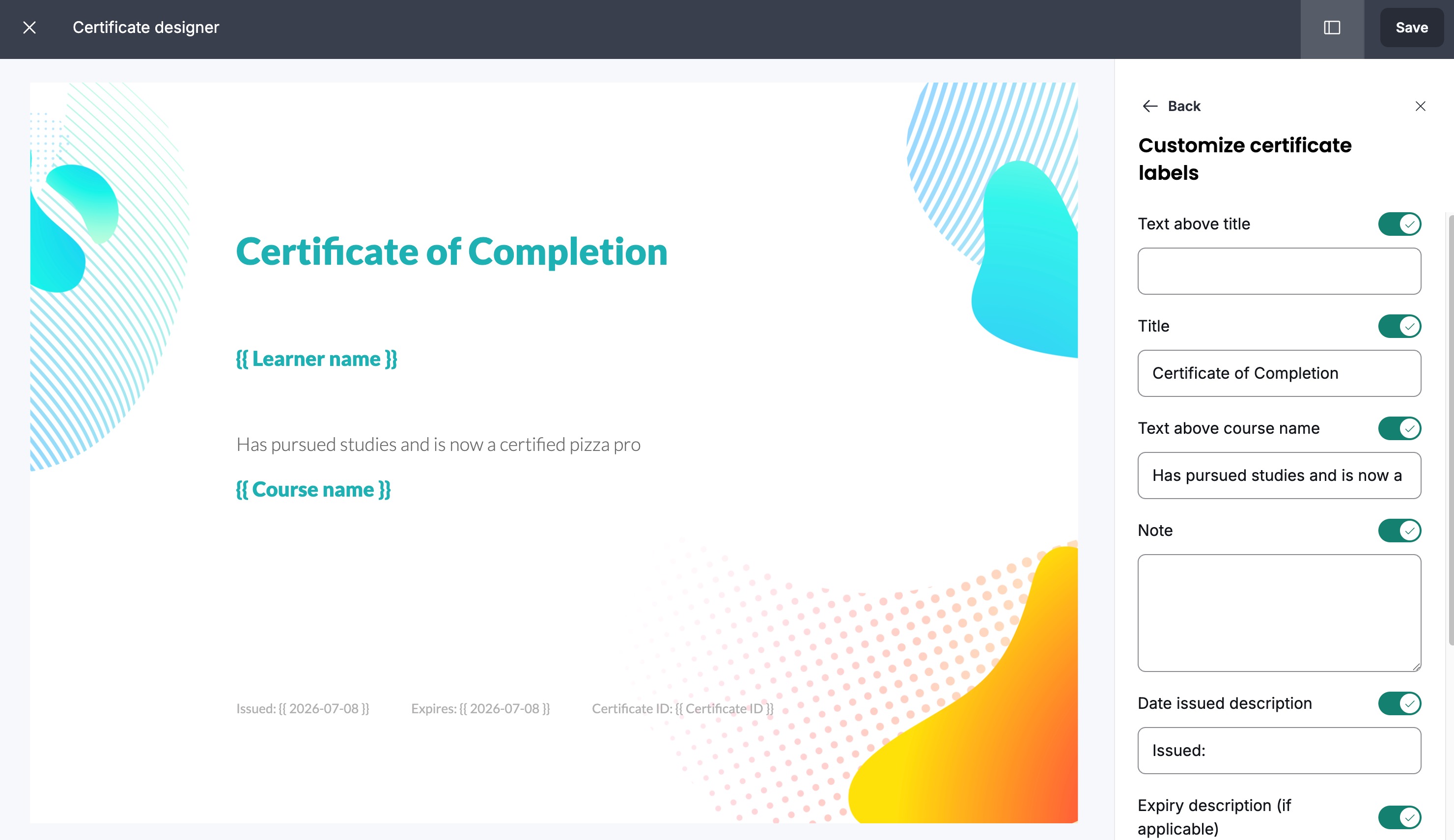
Task: Click the panel's vertical scrollbar
Action: 1450,429
